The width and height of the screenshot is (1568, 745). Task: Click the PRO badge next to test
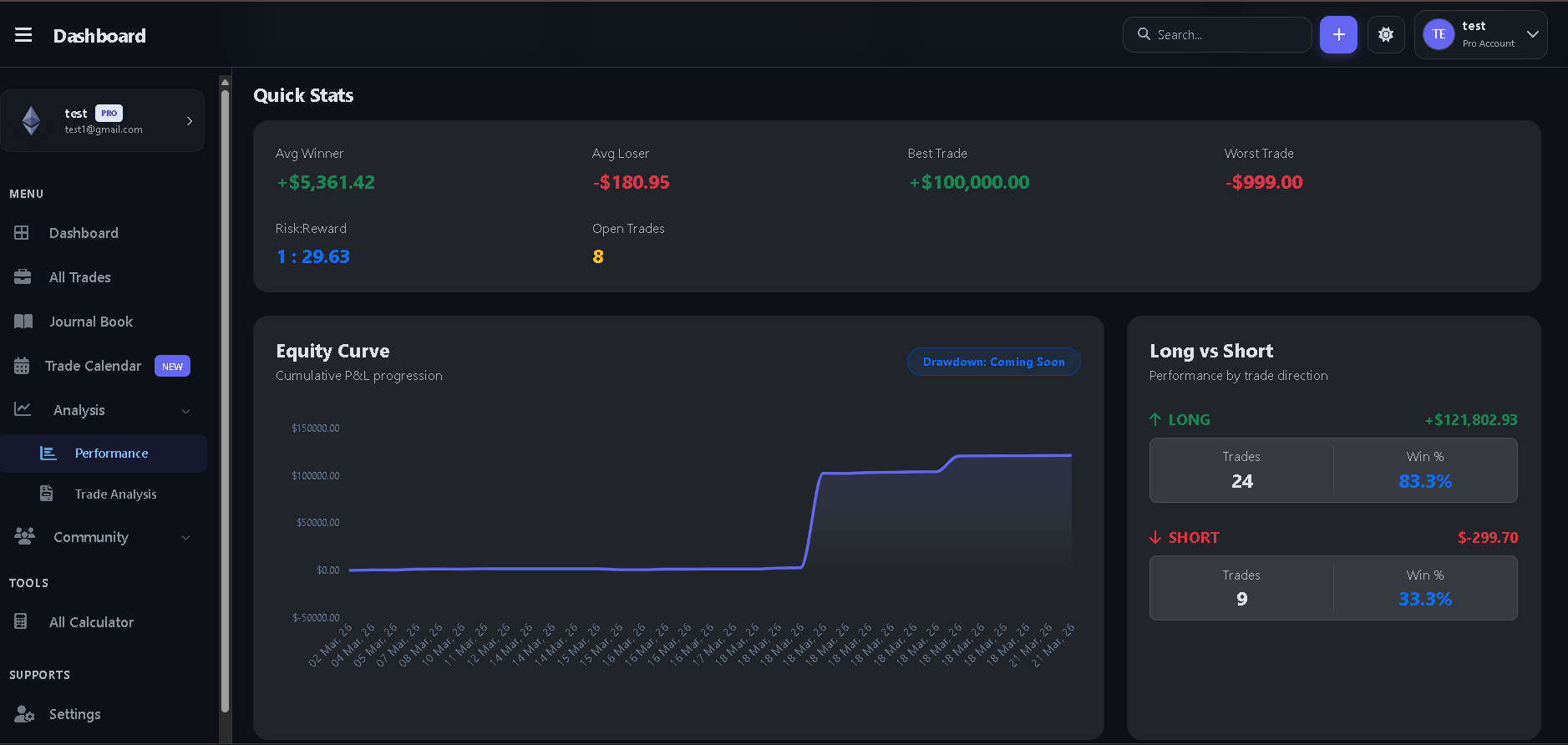tap(109, 114)
